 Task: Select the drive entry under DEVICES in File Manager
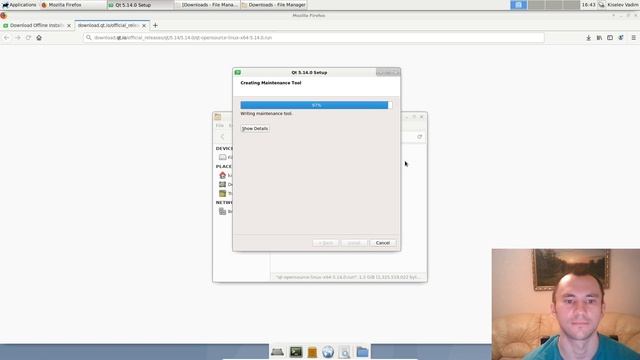225,157
